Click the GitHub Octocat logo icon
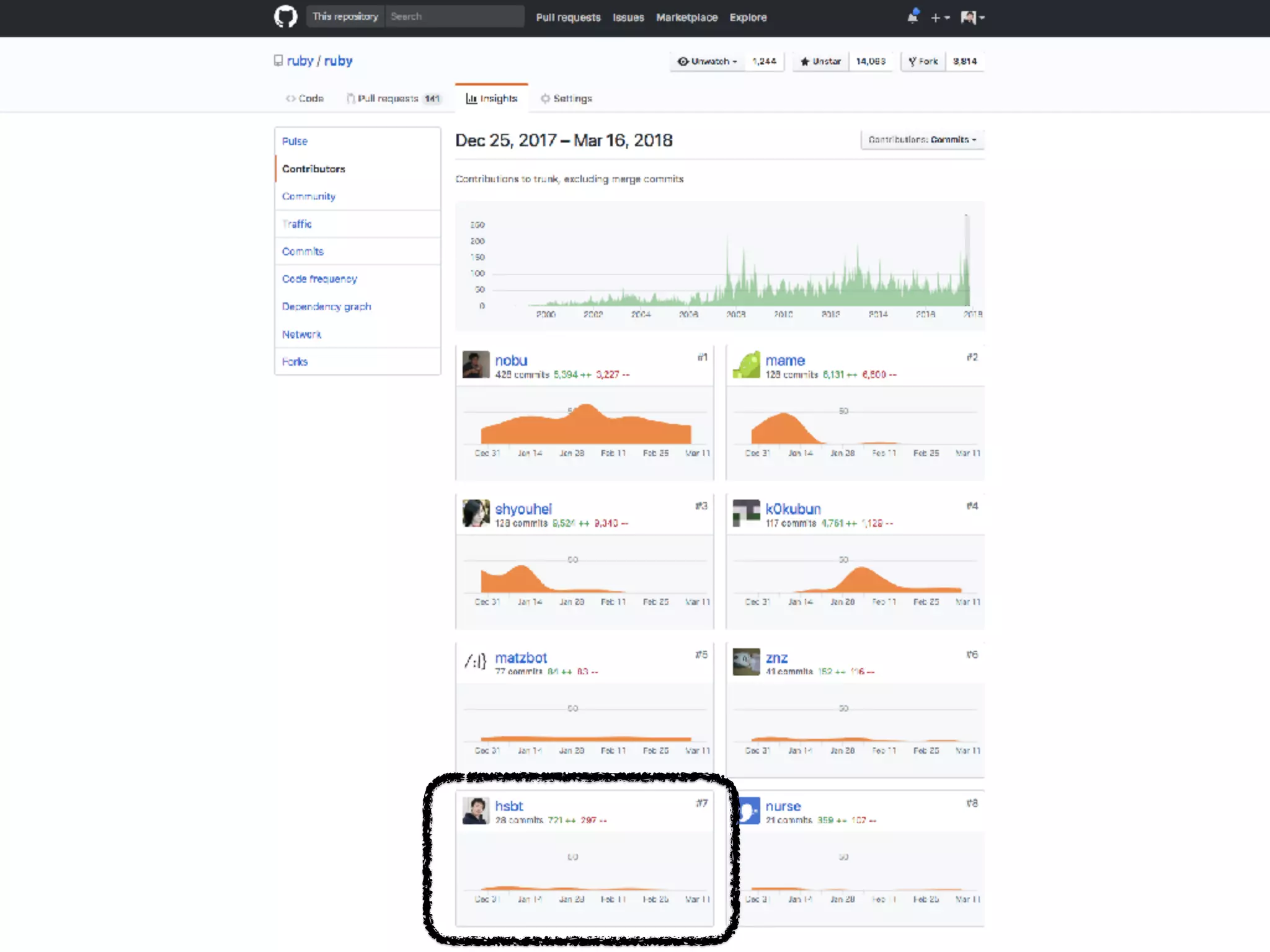 point(285,17)
